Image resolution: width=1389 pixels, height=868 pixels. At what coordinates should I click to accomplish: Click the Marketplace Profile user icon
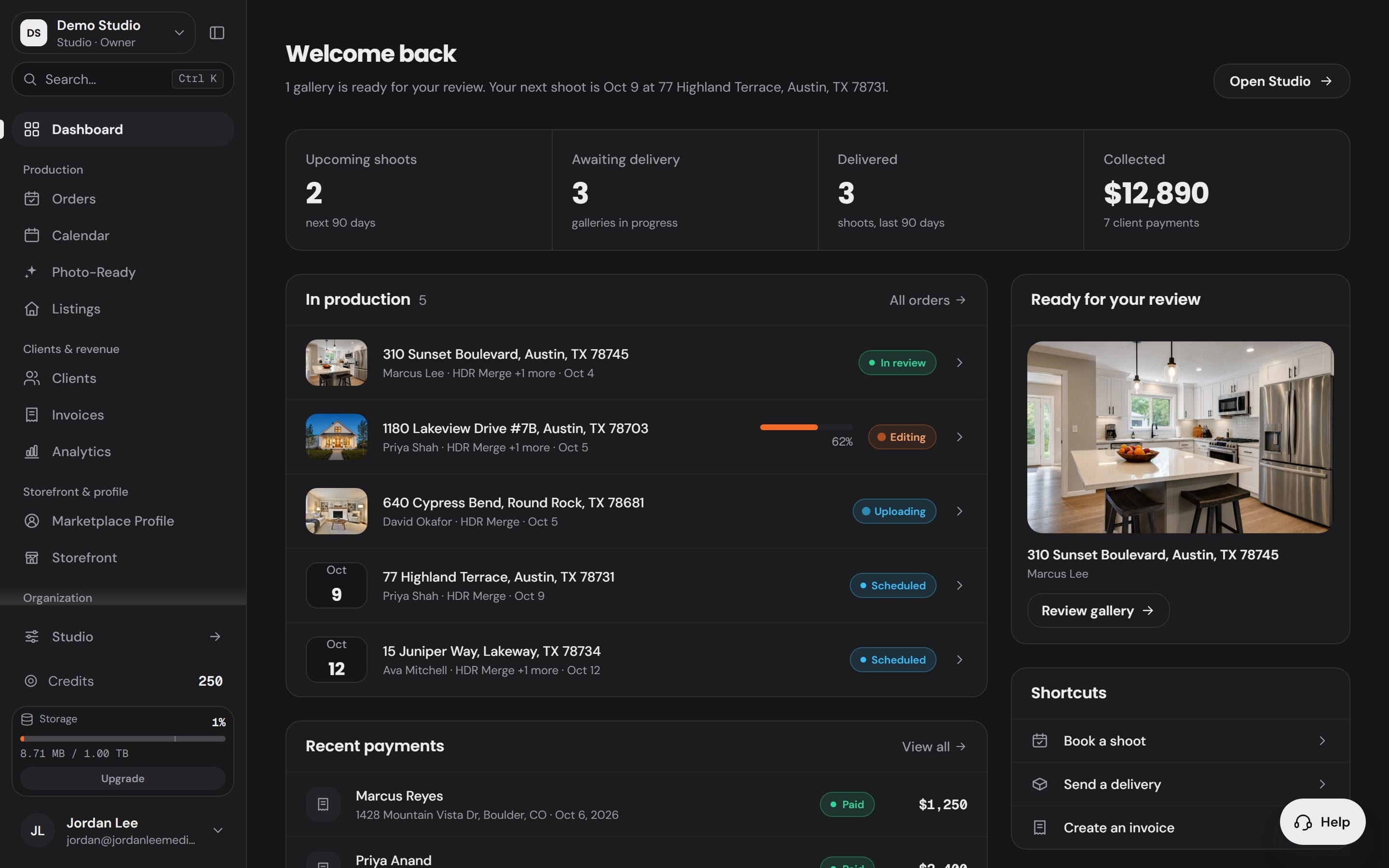(x=31, y=521)
